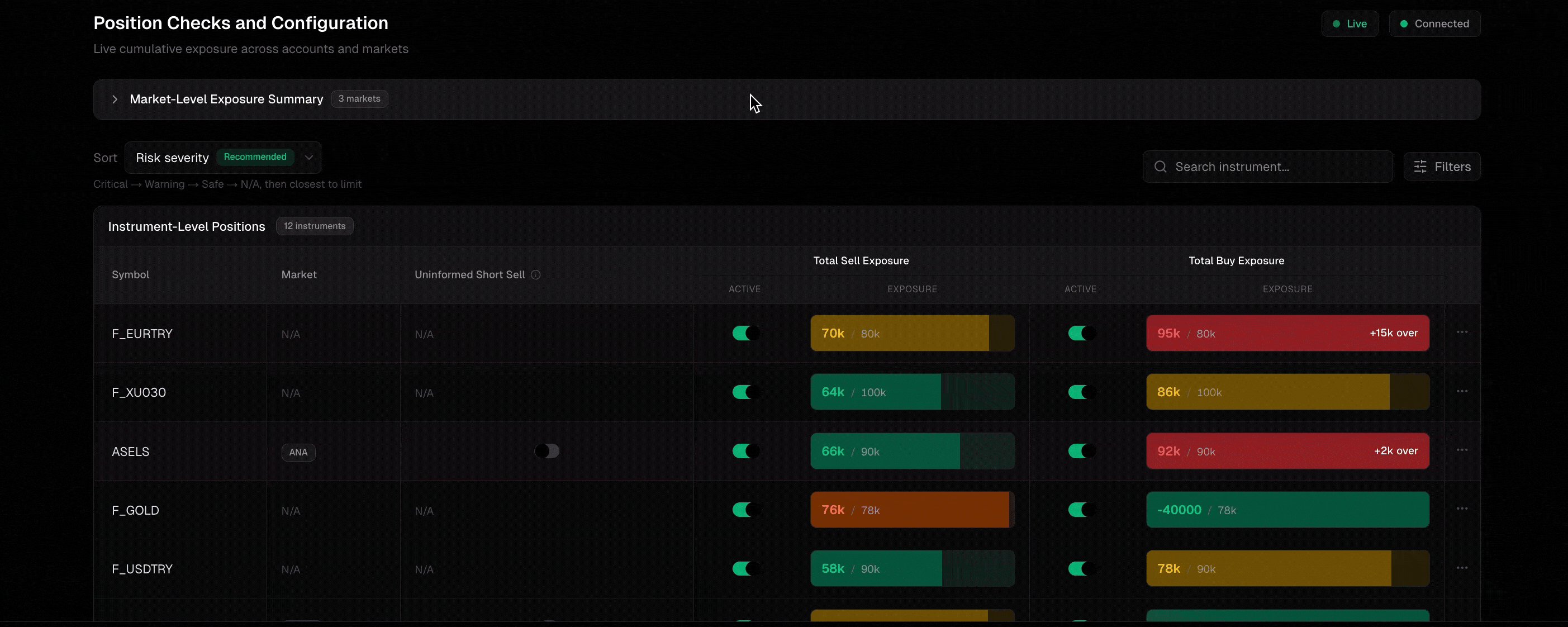Toggle F_USDTRY sell exposure active switch
Viewport: 1568px width, 627px height.
[745, 568]
